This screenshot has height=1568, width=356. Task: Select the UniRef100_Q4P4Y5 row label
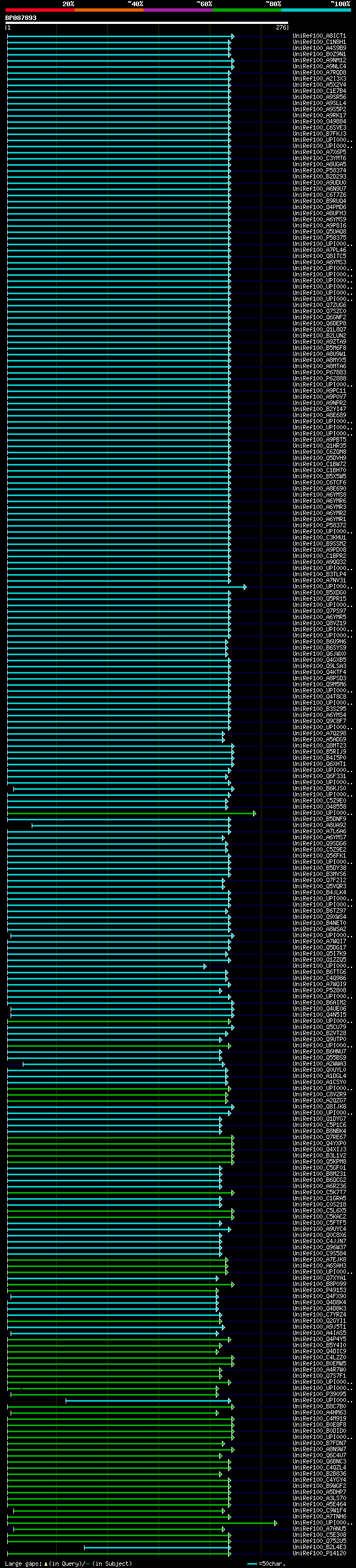pyautogui.click(x=319, y=1339)
